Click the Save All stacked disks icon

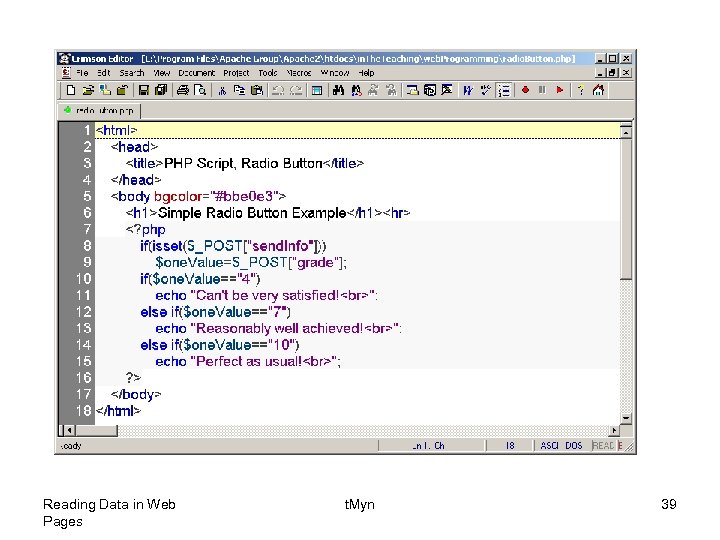click(x=161, y=90)
